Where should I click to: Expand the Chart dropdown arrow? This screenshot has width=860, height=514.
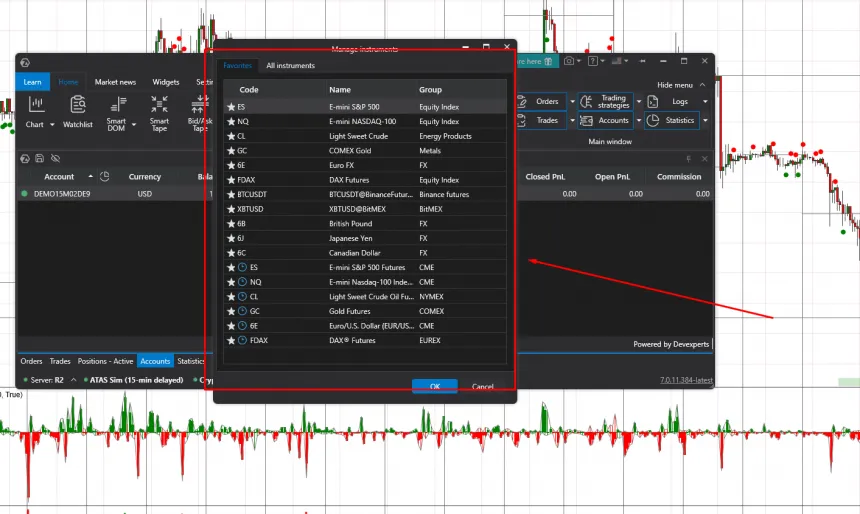[51, 125]
